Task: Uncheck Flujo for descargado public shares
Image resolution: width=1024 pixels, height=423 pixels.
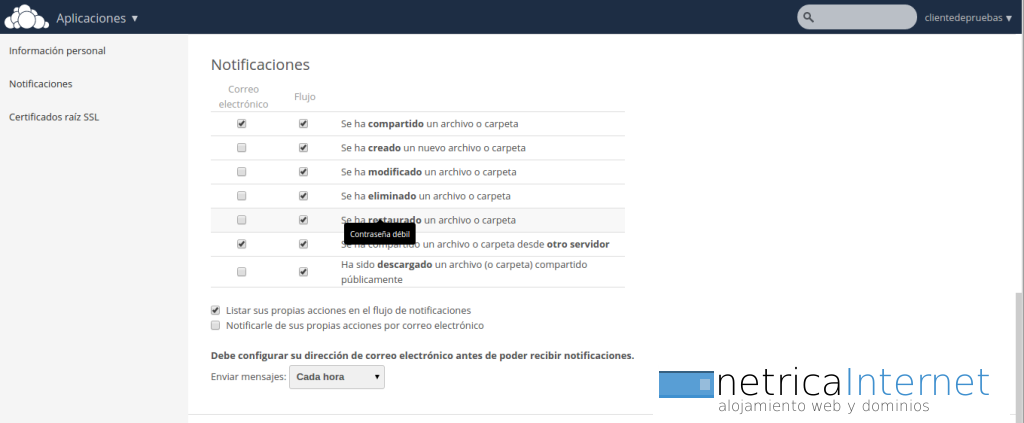Action: pyautogui.click(x=303, y=272)
